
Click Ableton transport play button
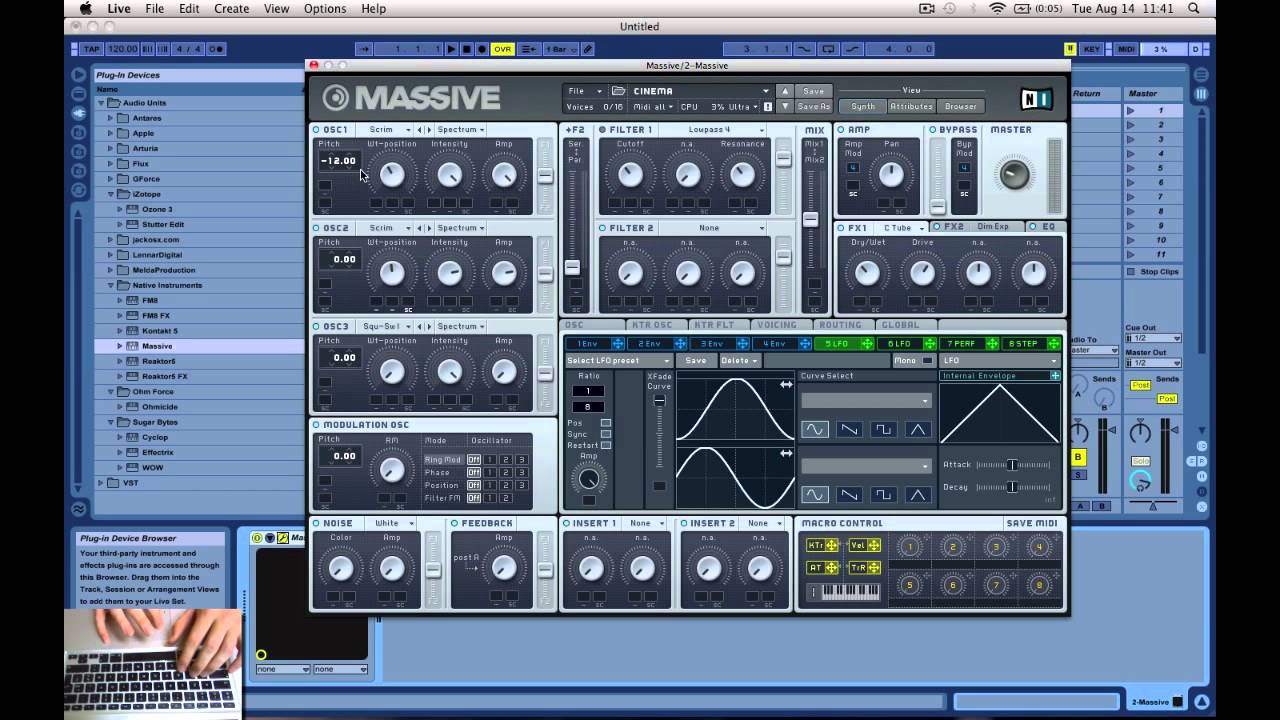(x=451, y=49)
